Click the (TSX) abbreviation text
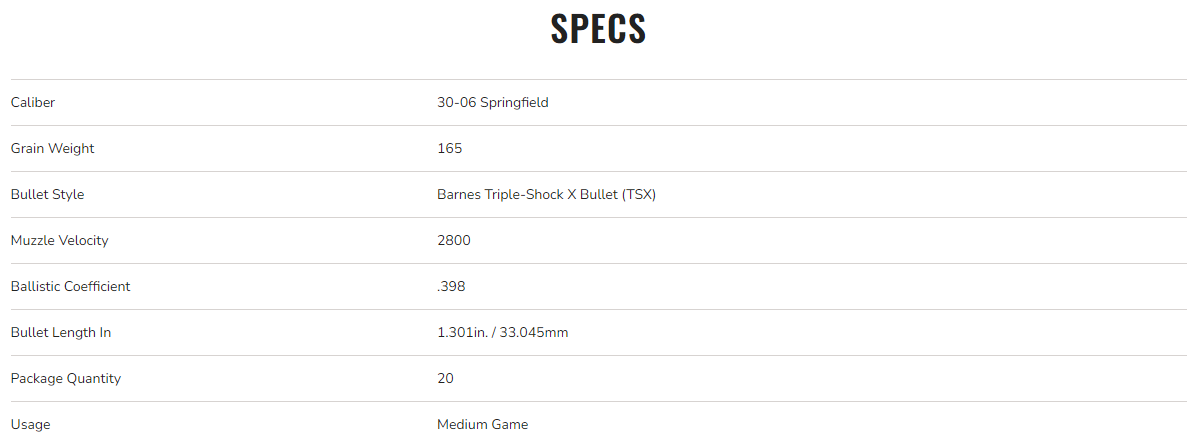 tap(639, 194)
